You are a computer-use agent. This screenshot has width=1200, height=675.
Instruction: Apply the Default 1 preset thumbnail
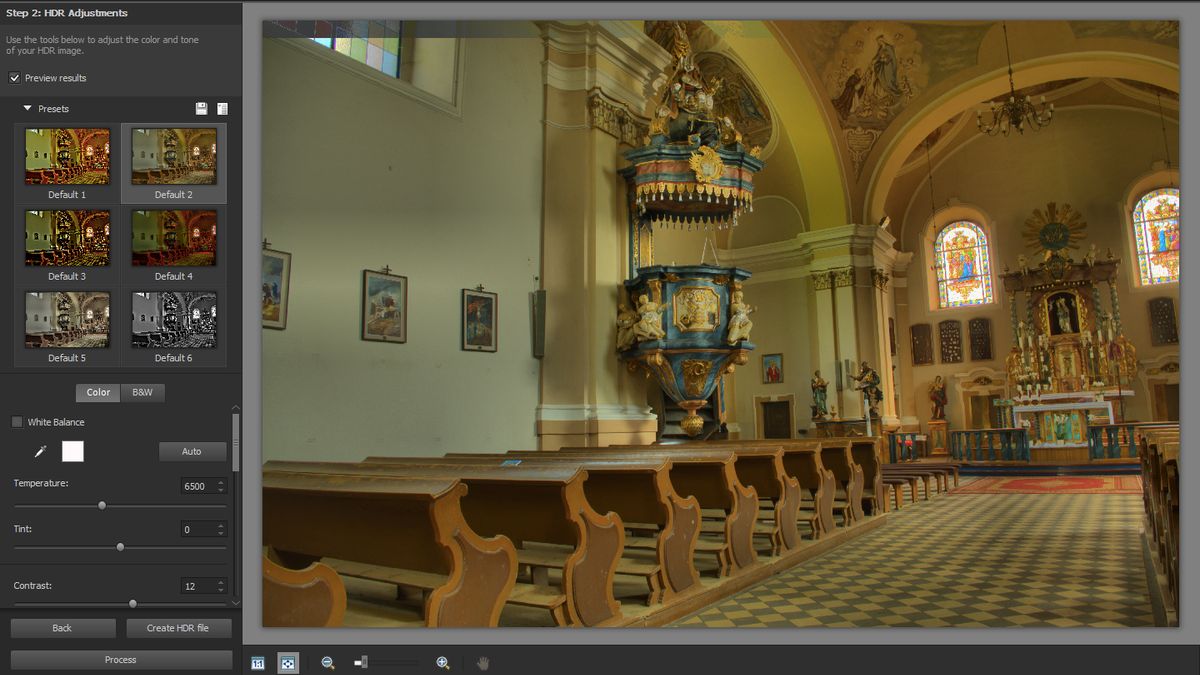tap(67, 157)
